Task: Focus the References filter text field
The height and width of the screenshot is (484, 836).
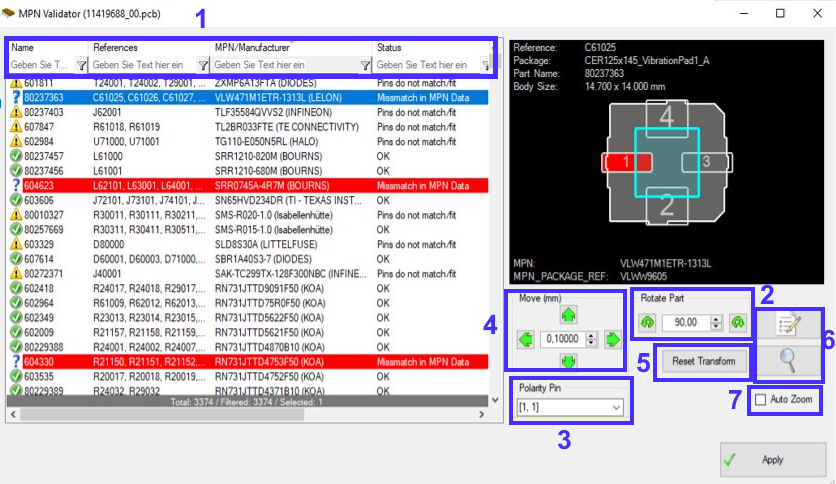Action: click(144, 65)
